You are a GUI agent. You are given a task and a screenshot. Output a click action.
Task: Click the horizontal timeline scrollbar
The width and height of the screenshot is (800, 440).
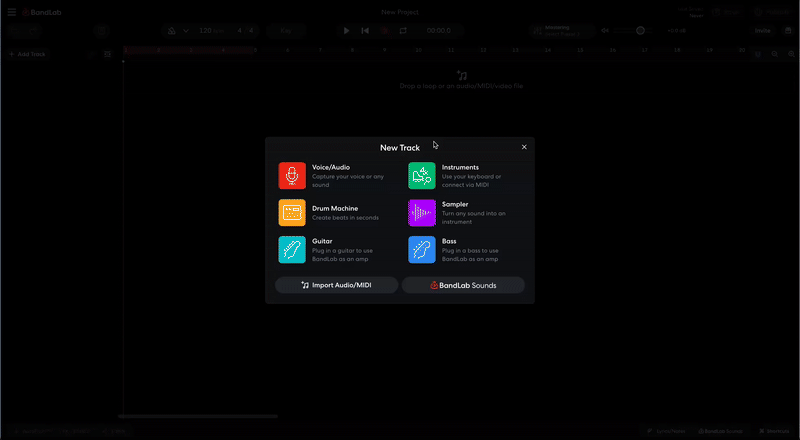coord(198,417)
